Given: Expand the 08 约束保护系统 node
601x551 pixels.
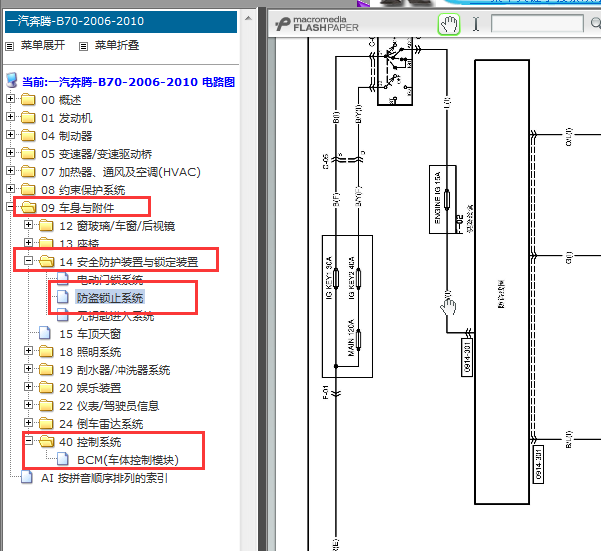Looking at the screenshot, I should point(10,189).
